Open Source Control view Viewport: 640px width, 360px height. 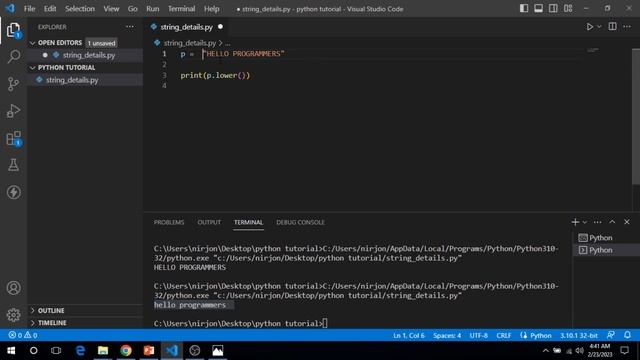[x=13, y=84]
